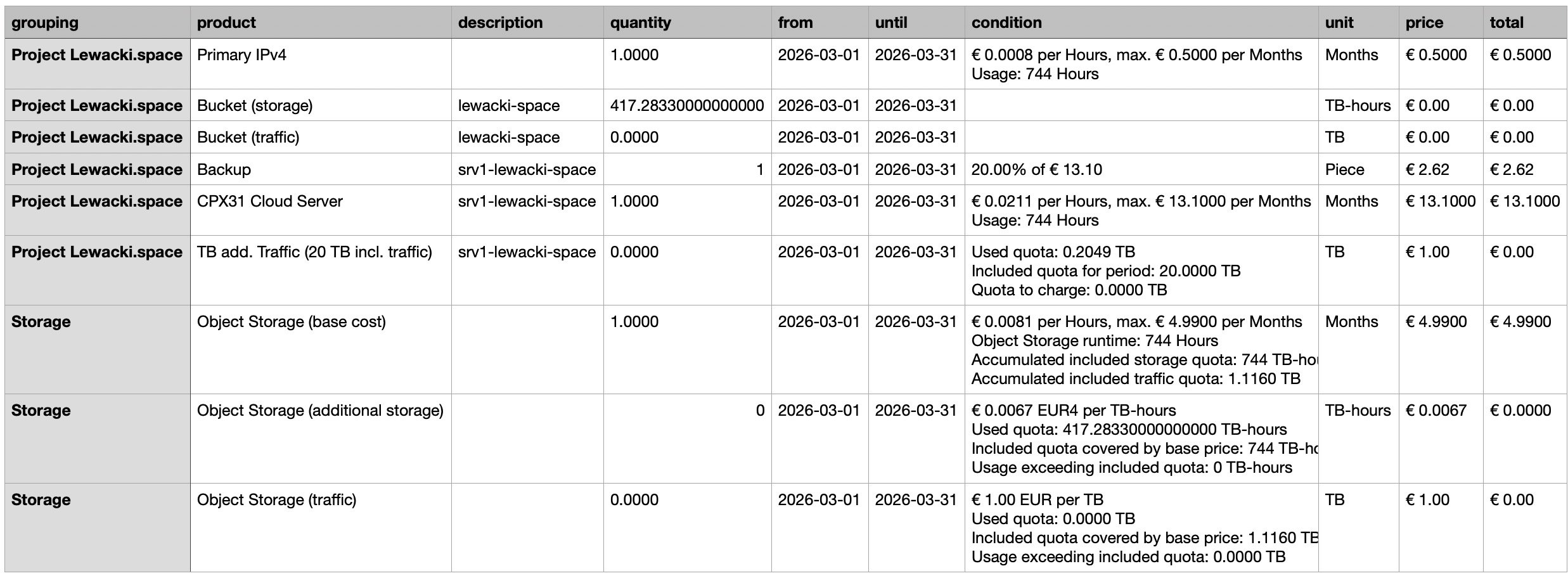Click the € 13.1000 total cell
This screenshot has height=578, width=1568.
pyautogui.click(x=1525, y=210)
